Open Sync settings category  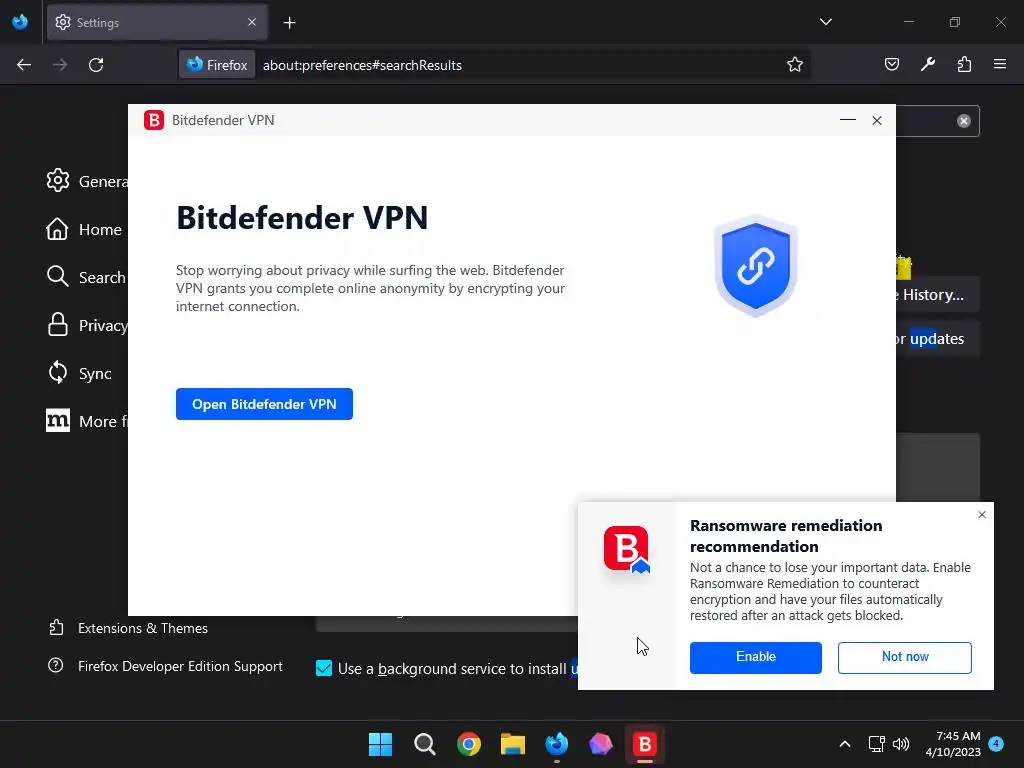[79, 373]
